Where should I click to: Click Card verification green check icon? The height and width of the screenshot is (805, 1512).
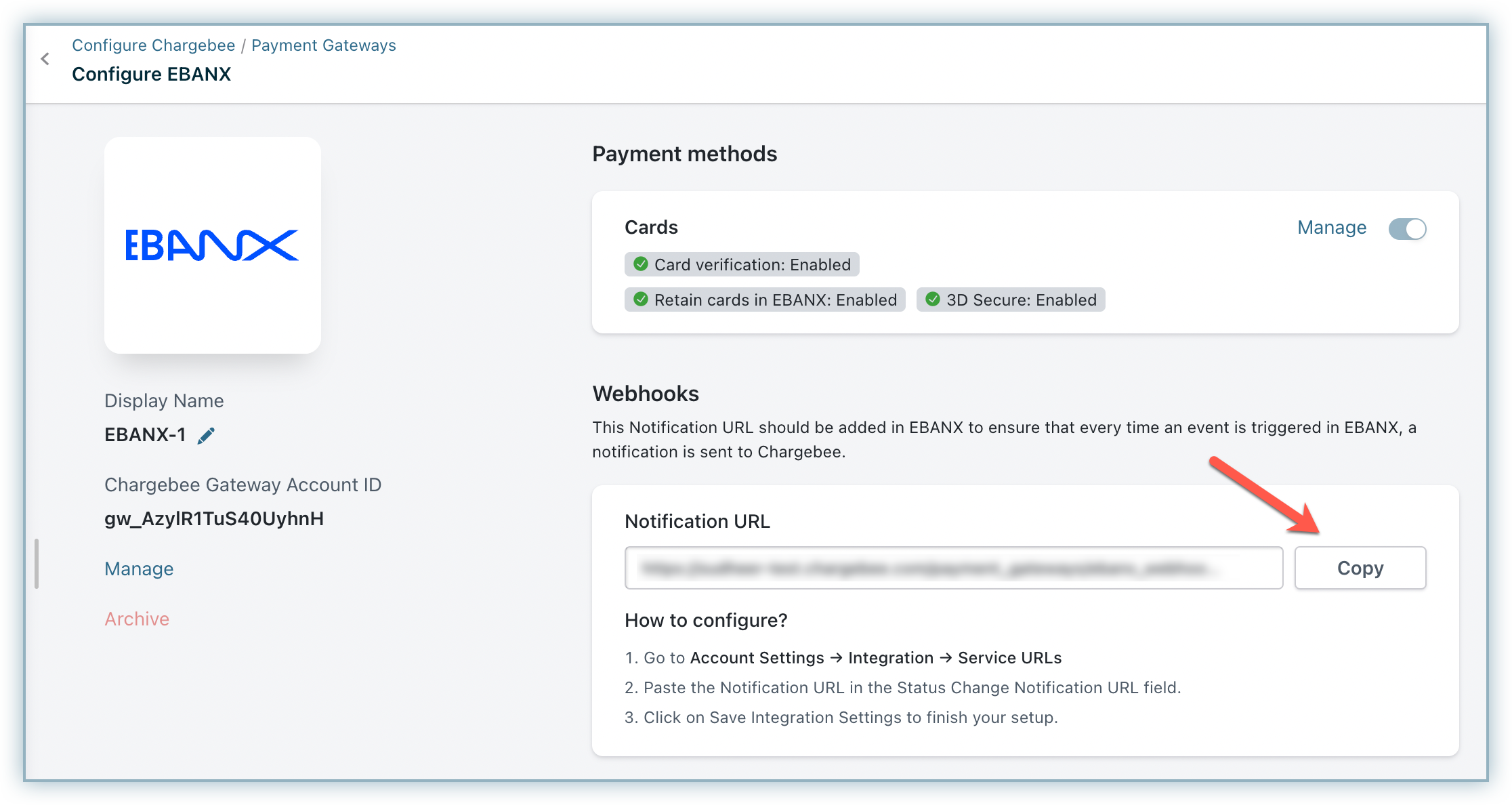click(640, 264)
